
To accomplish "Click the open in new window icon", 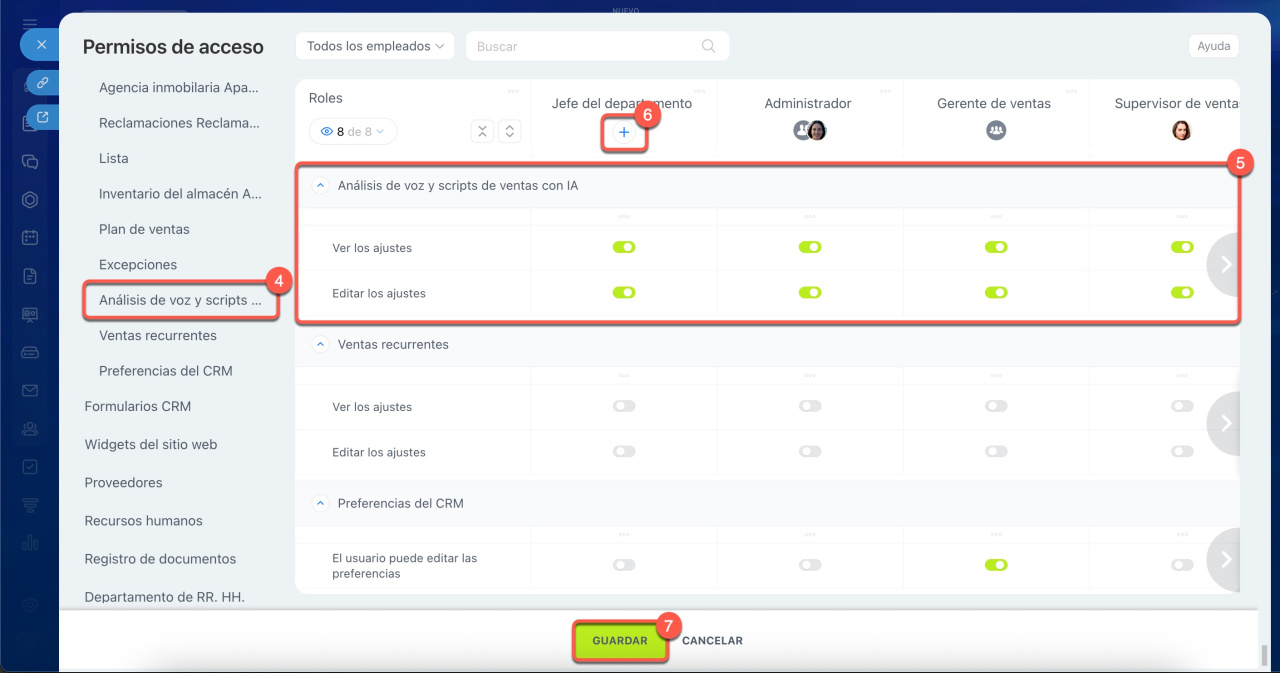I will [x=42, y=118].
